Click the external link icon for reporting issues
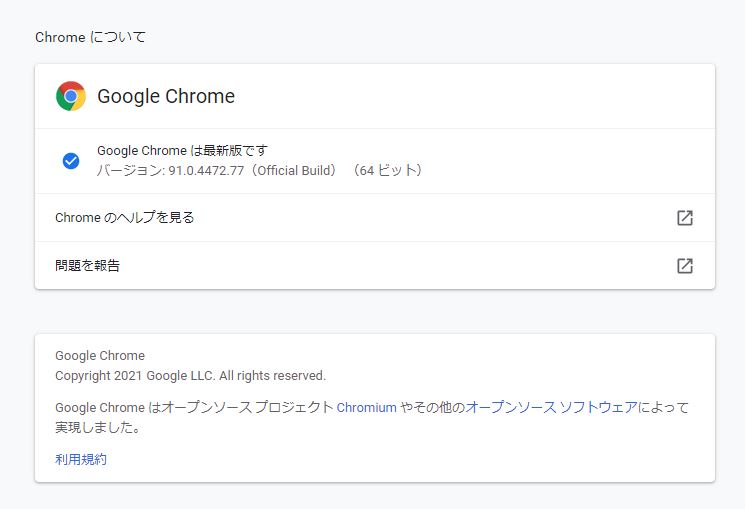 (685, 266)
